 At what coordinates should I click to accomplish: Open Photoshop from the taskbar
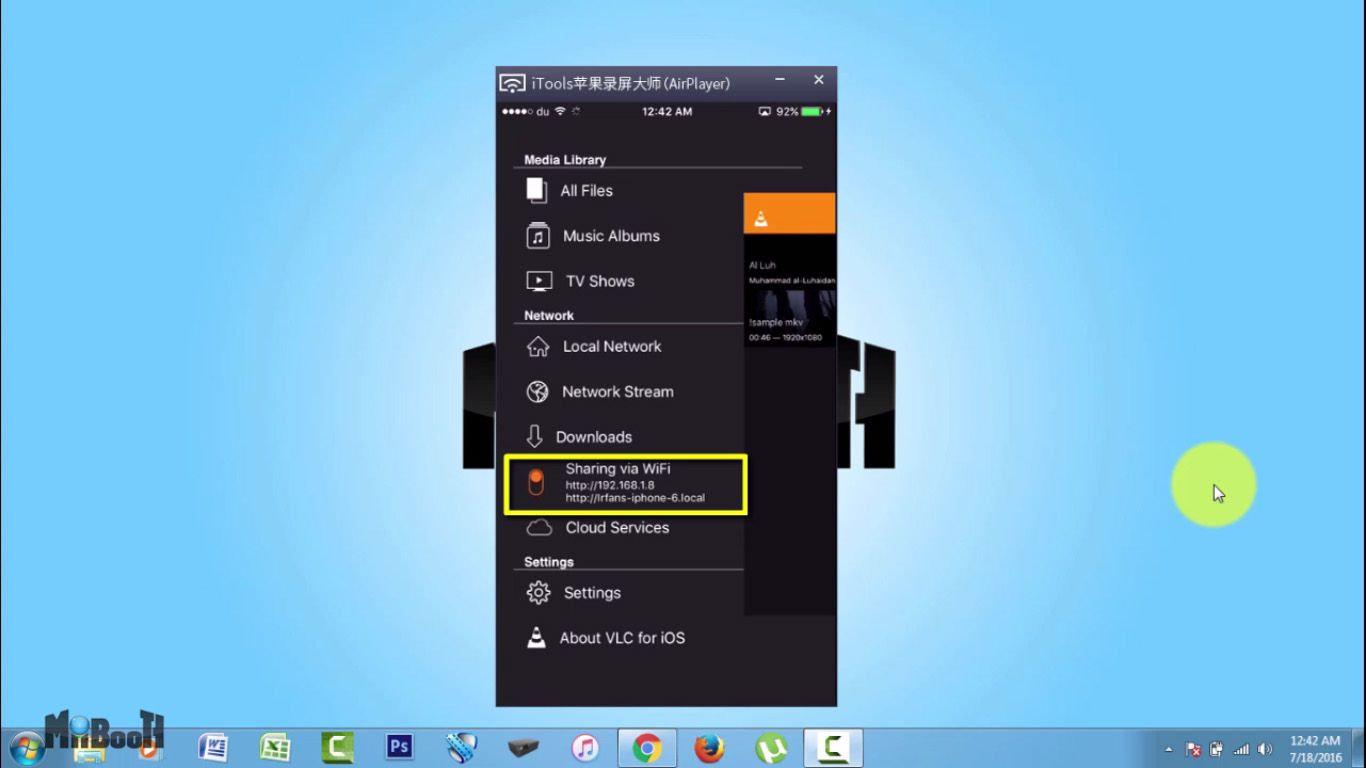[x=399, y=747]
